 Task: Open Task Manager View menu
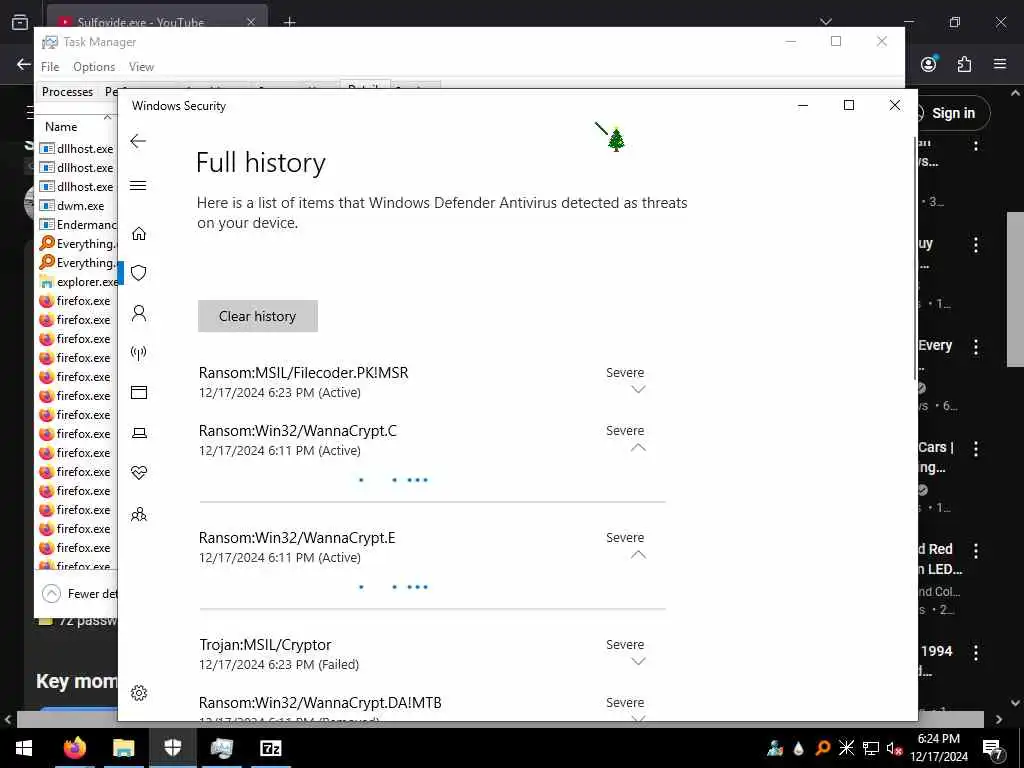point(141,67)
